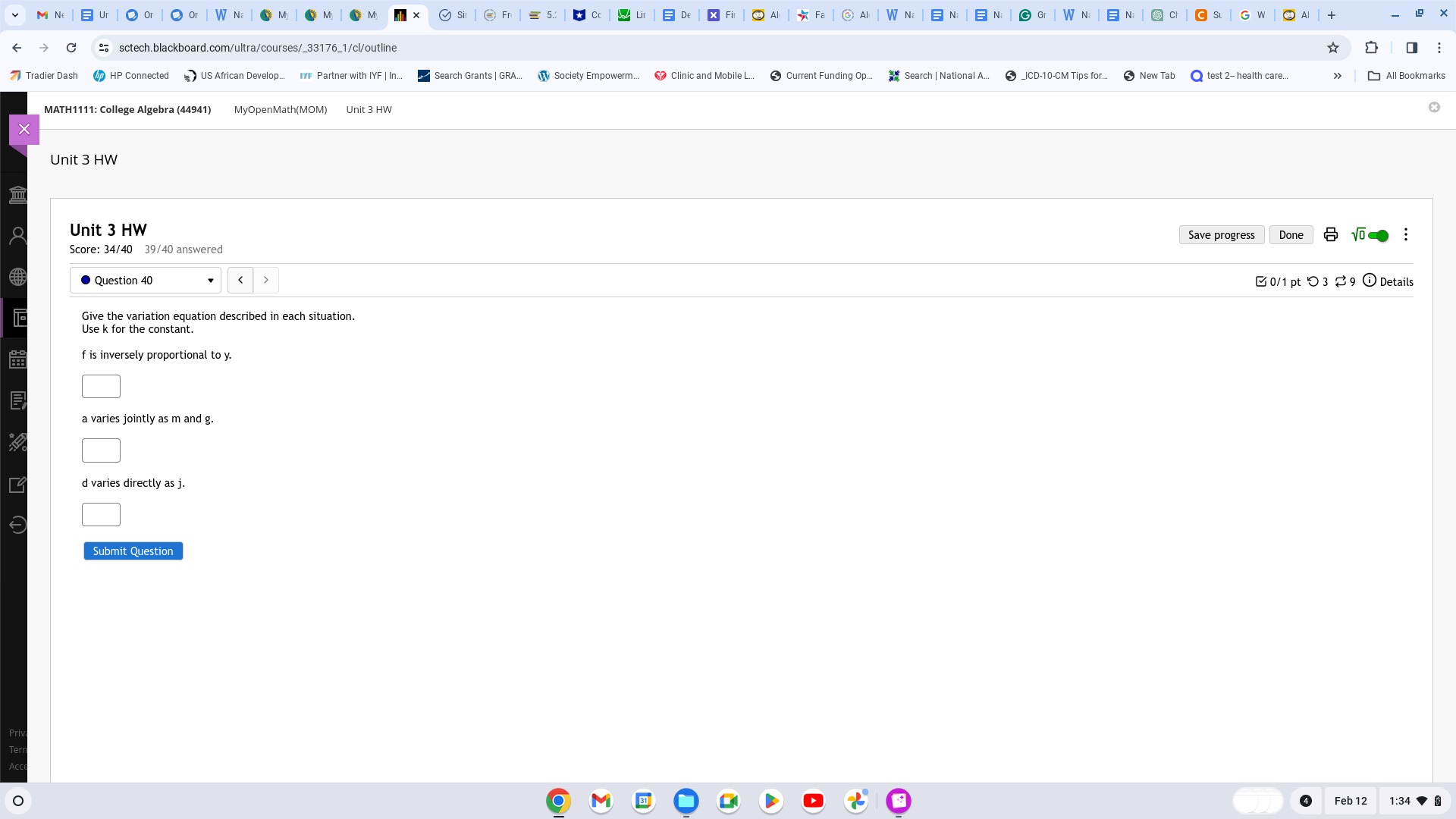Click the bookmark star in the address bar
1456x819 pixels.
[x=1332, y=47]
